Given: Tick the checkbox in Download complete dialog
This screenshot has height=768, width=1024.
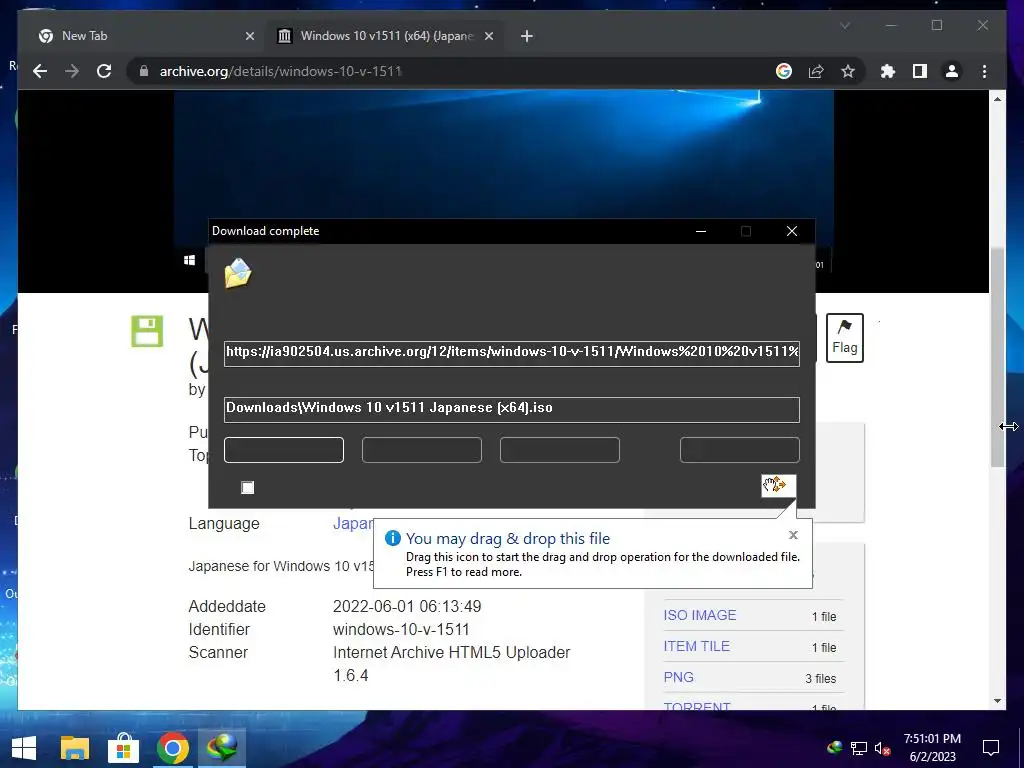Looking at the screenshot, I should 248,488.
